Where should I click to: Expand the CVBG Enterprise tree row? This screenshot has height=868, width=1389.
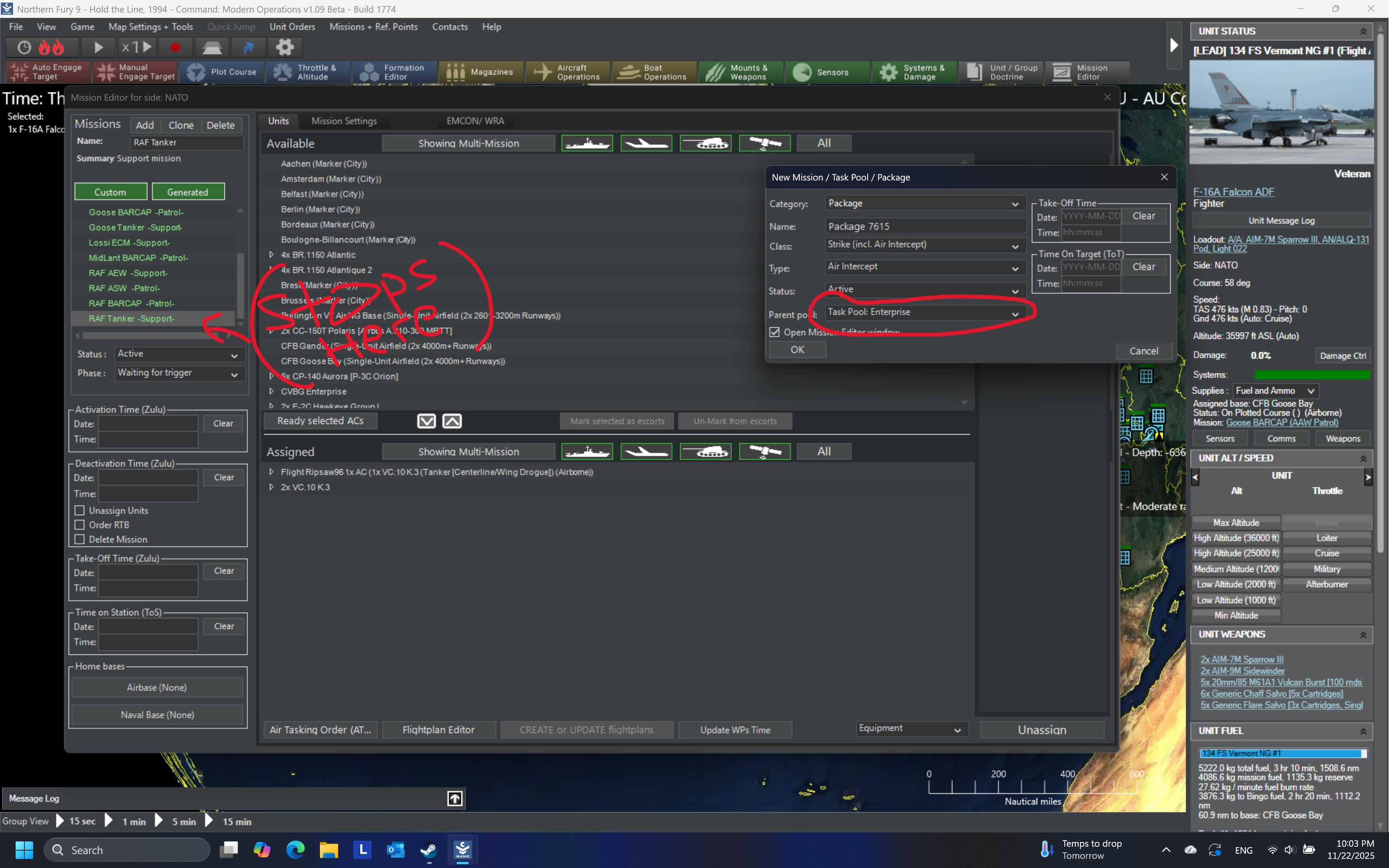click(x=271, y=391)
